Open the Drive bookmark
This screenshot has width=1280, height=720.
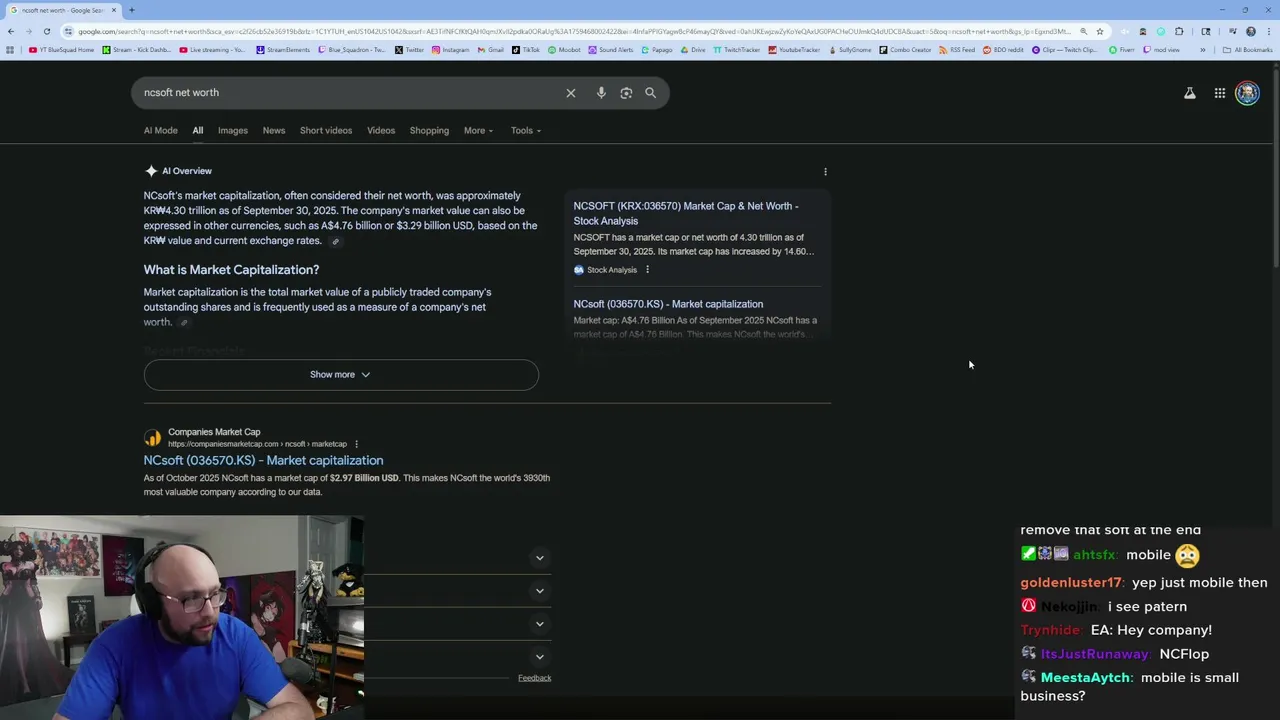693,50
